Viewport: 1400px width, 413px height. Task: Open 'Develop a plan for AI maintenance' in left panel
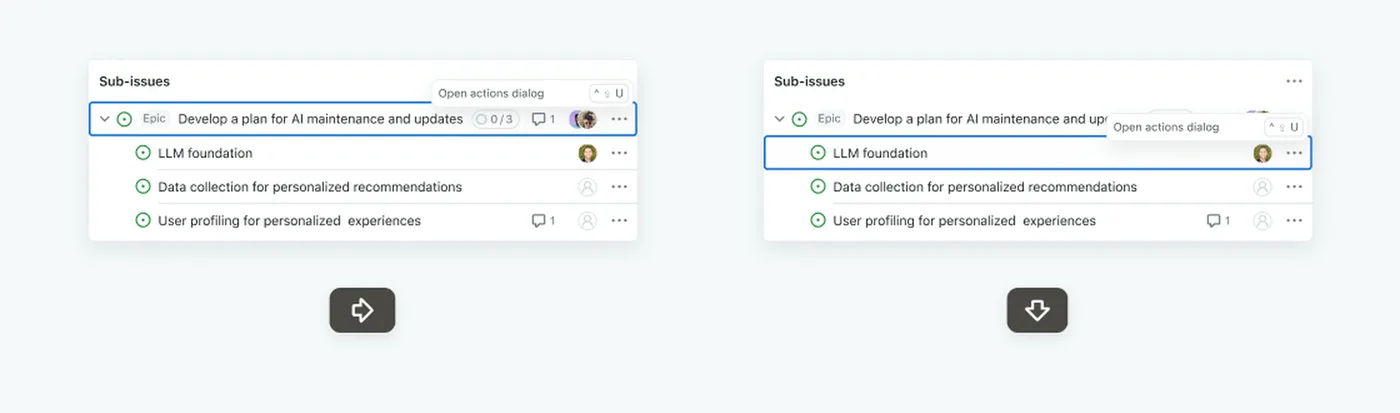320,119
